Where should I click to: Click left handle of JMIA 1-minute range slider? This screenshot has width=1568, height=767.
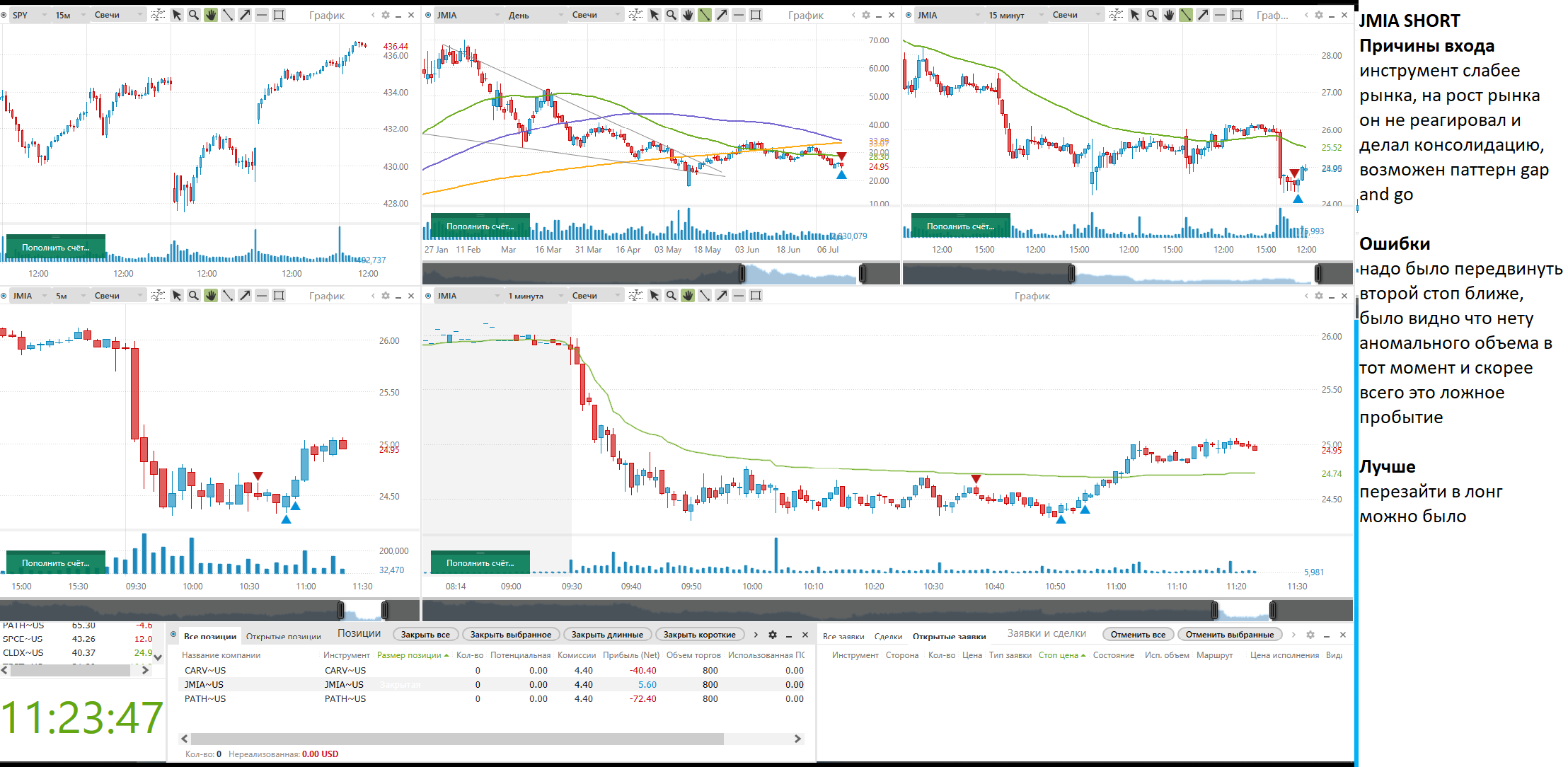1215,610
